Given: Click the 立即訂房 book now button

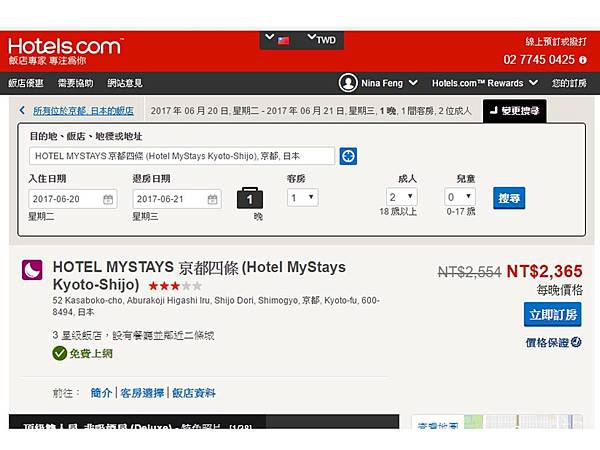Looking at the screenshot, I should tap(553, 315).
